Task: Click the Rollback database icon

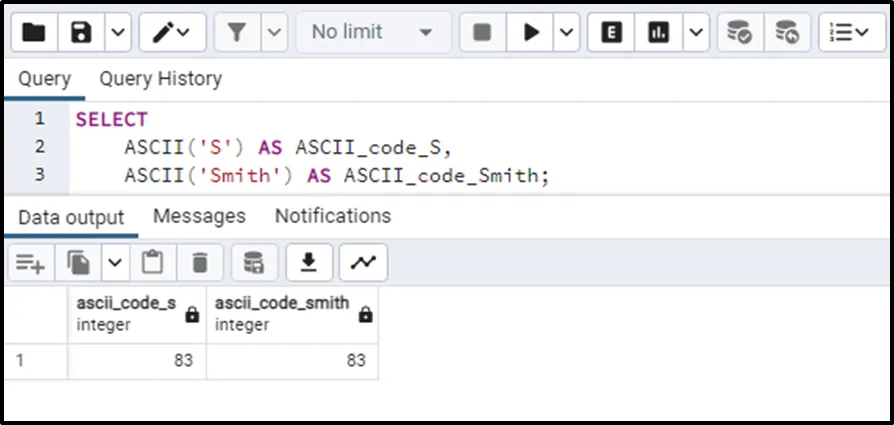Action: [x=787, y=33]
